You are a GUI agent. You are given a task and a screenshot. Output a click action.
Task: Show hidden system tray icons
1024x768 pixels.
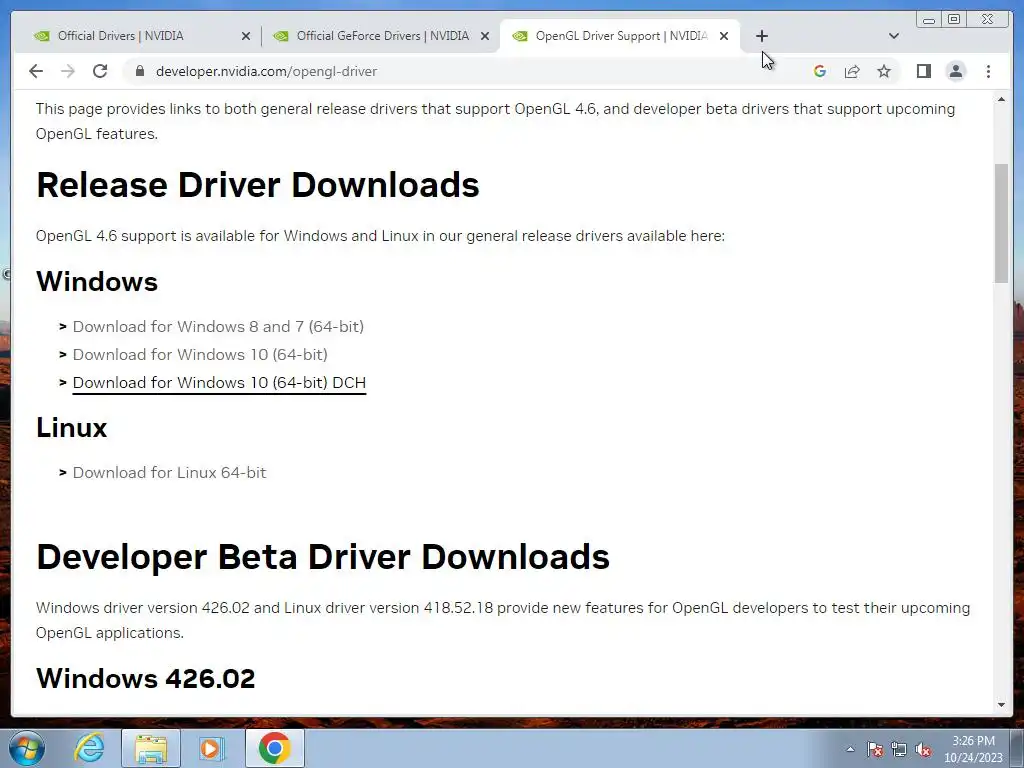pos(850,749)
